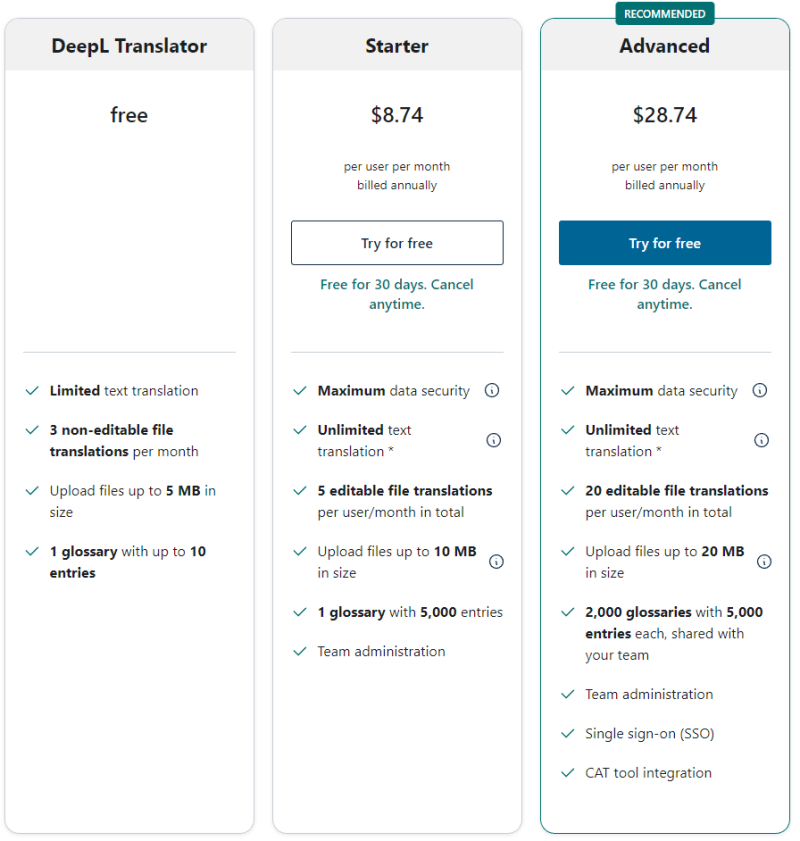The width and height of the screenshot is (800, 841).
Task: Click the info icon next to upload files 10 MB
Action: (x=496, y=562)
